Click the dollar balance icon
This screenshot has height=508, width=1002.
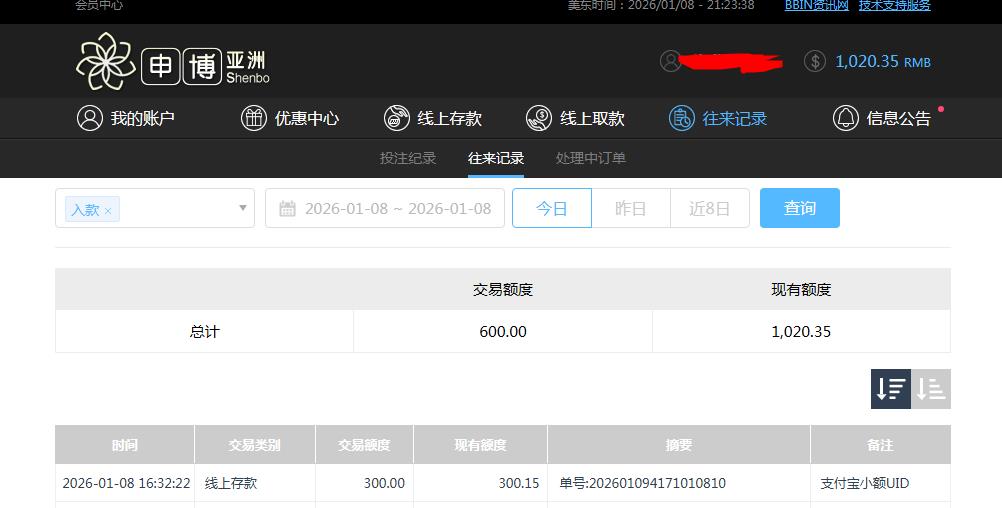[815, 61]
